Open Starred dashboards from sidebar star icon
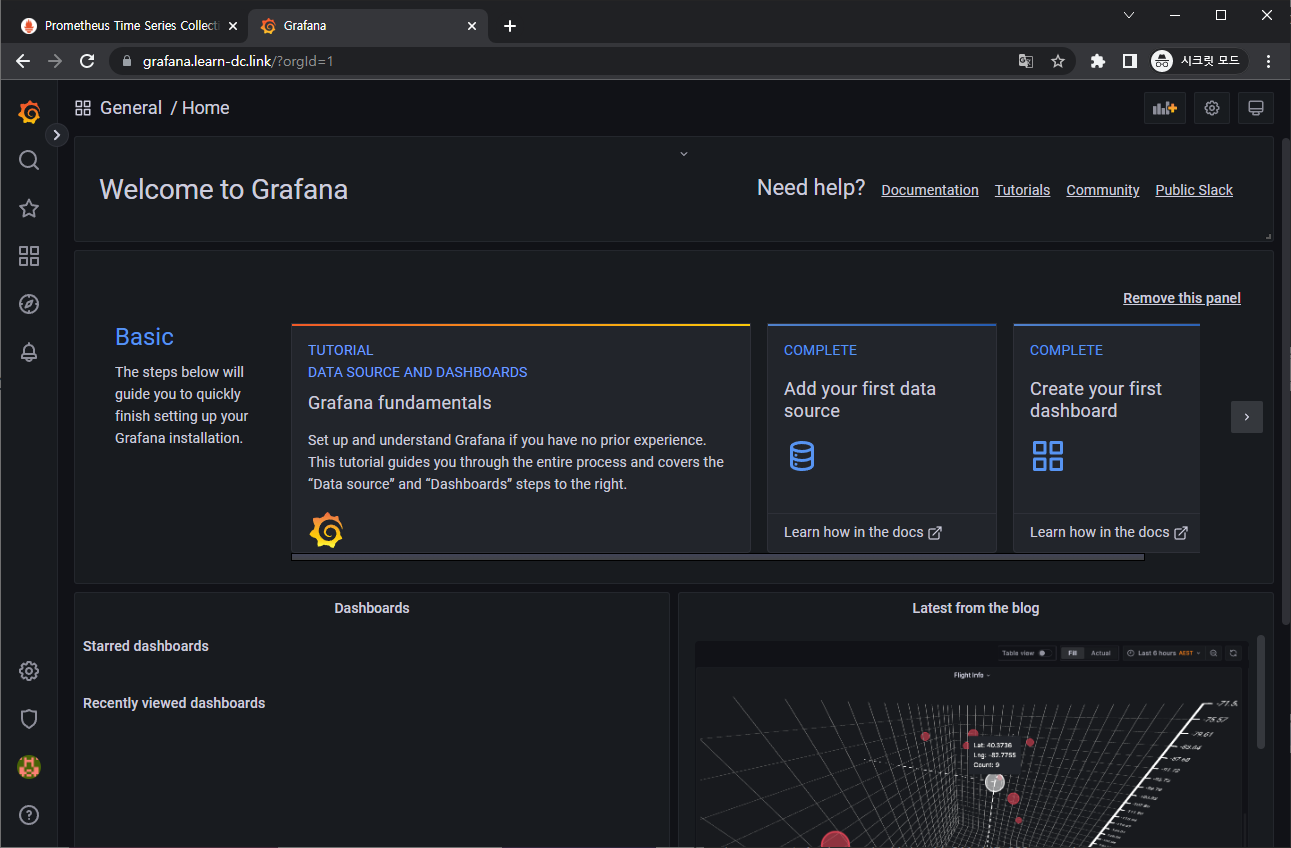The width and height of the screenshot is (1291, 848). tap(29, 208)
